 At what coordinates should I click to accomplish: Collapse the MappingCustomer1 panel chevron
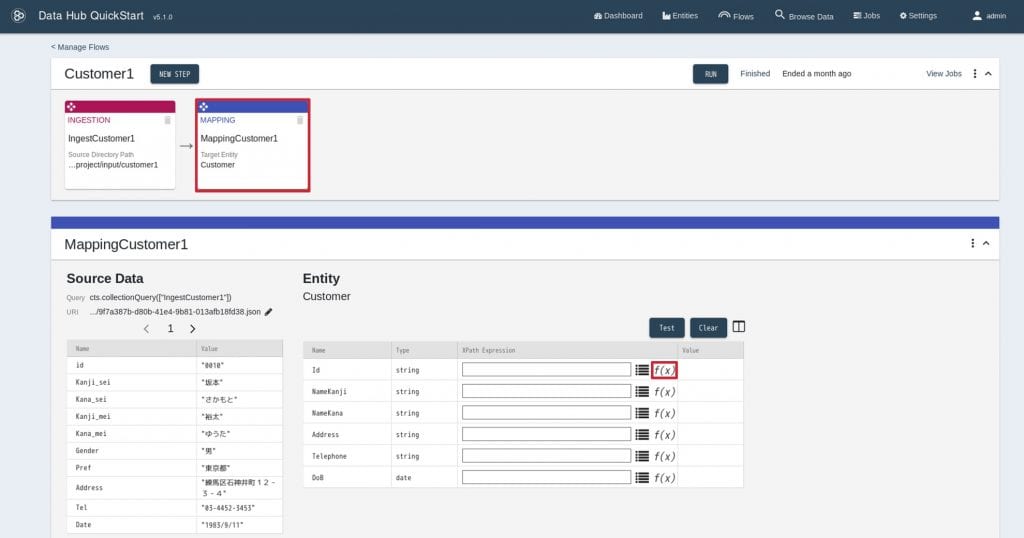(x=985, y=243)
